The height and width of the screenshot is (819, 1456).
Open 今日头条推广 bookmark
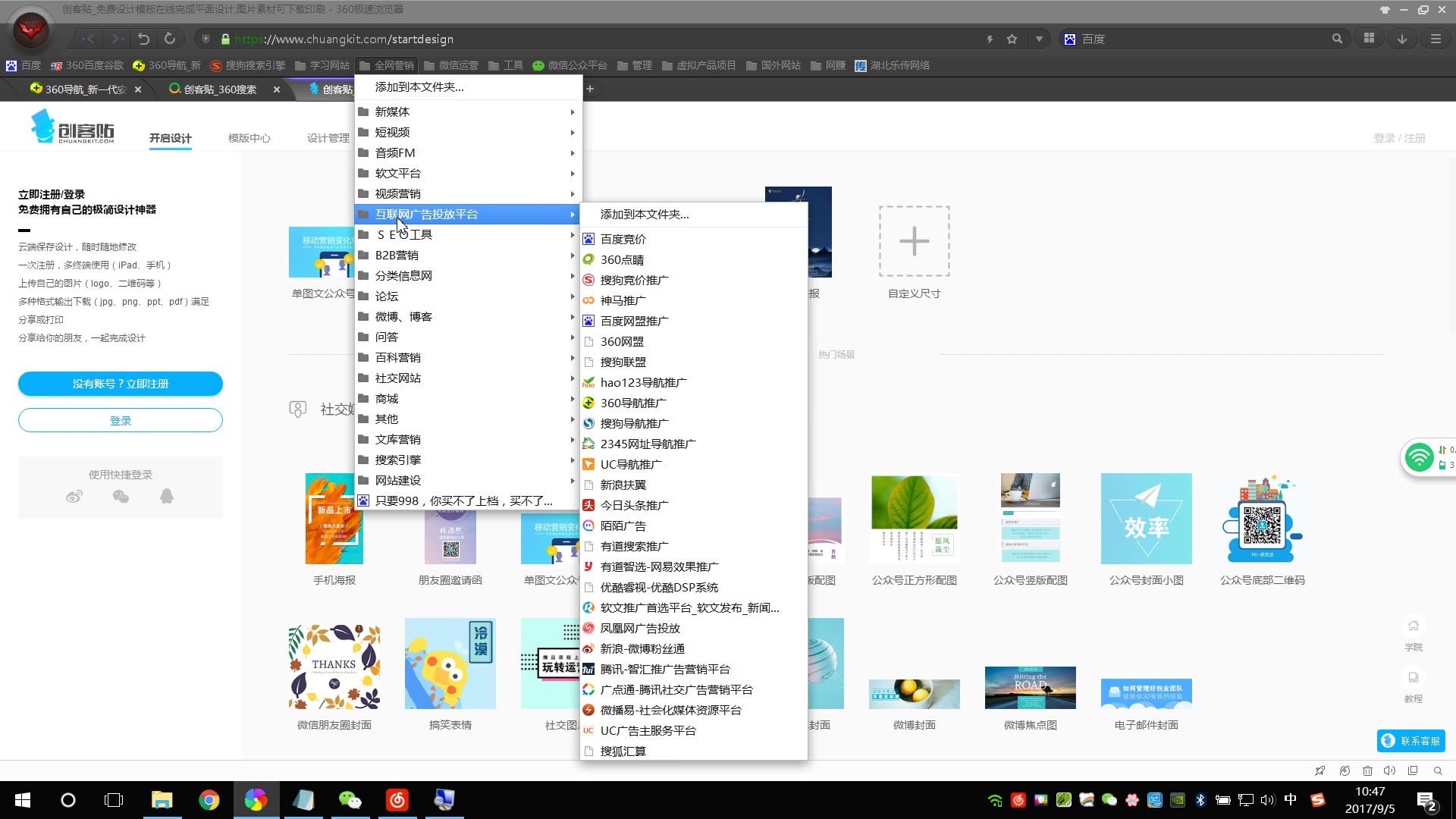tap(693, 505)
